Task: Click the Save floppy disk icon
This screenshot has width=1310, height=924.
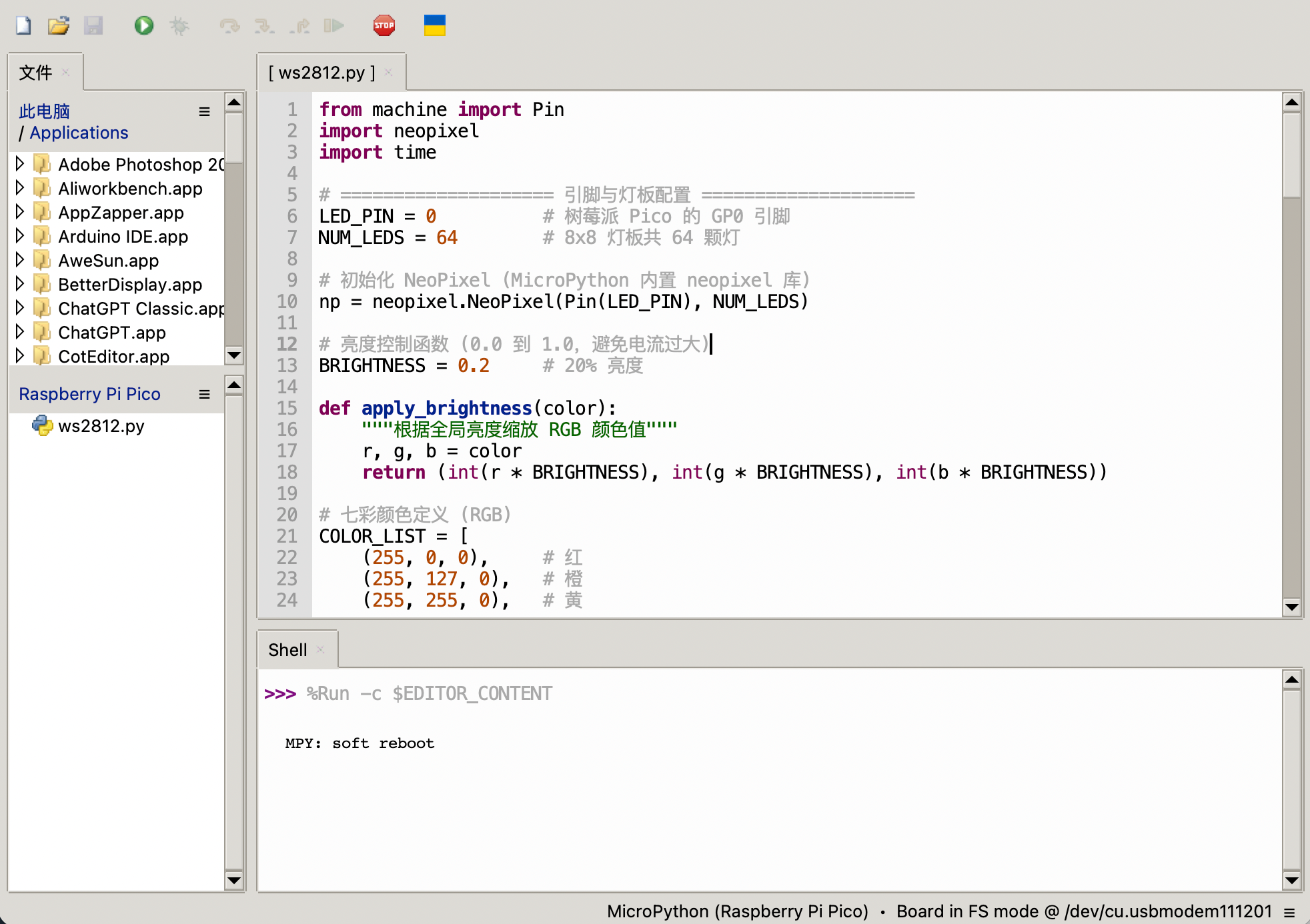Action: pyautogui.click(x=93, y=26)
